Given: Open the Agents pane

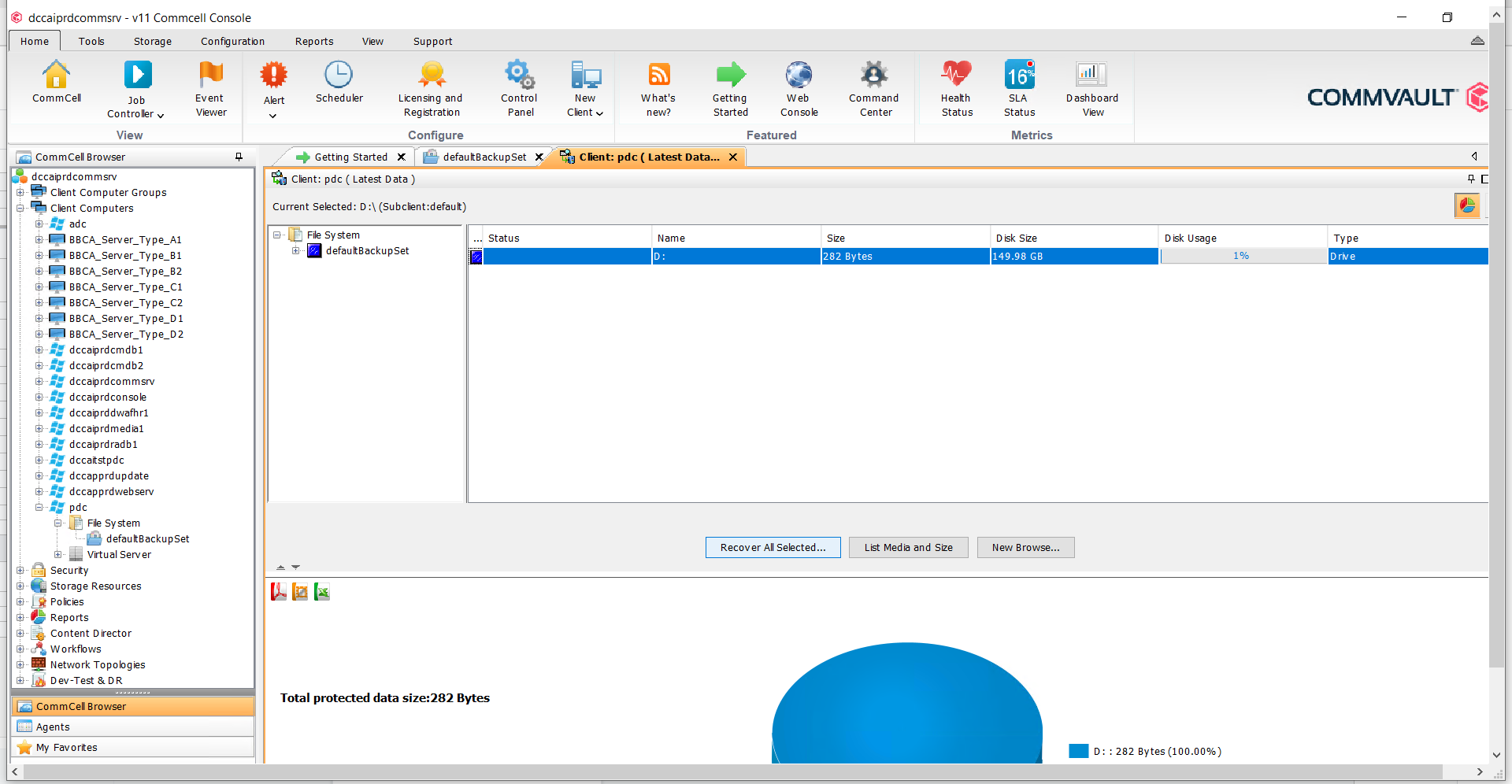Looking at the screenshot, I should pyautogui.click(x=133, y=727).
